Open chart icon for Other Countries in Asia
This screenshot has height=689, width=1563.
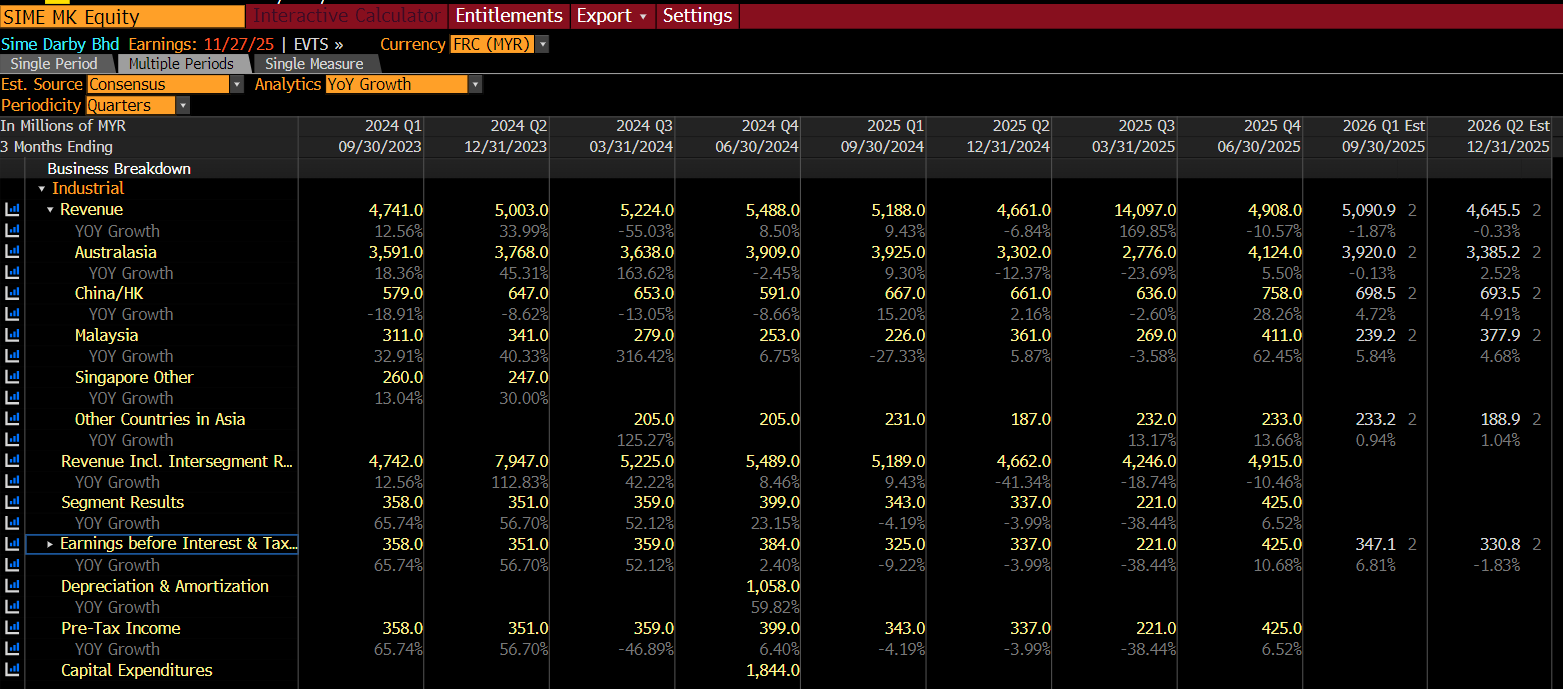[12, 419]
